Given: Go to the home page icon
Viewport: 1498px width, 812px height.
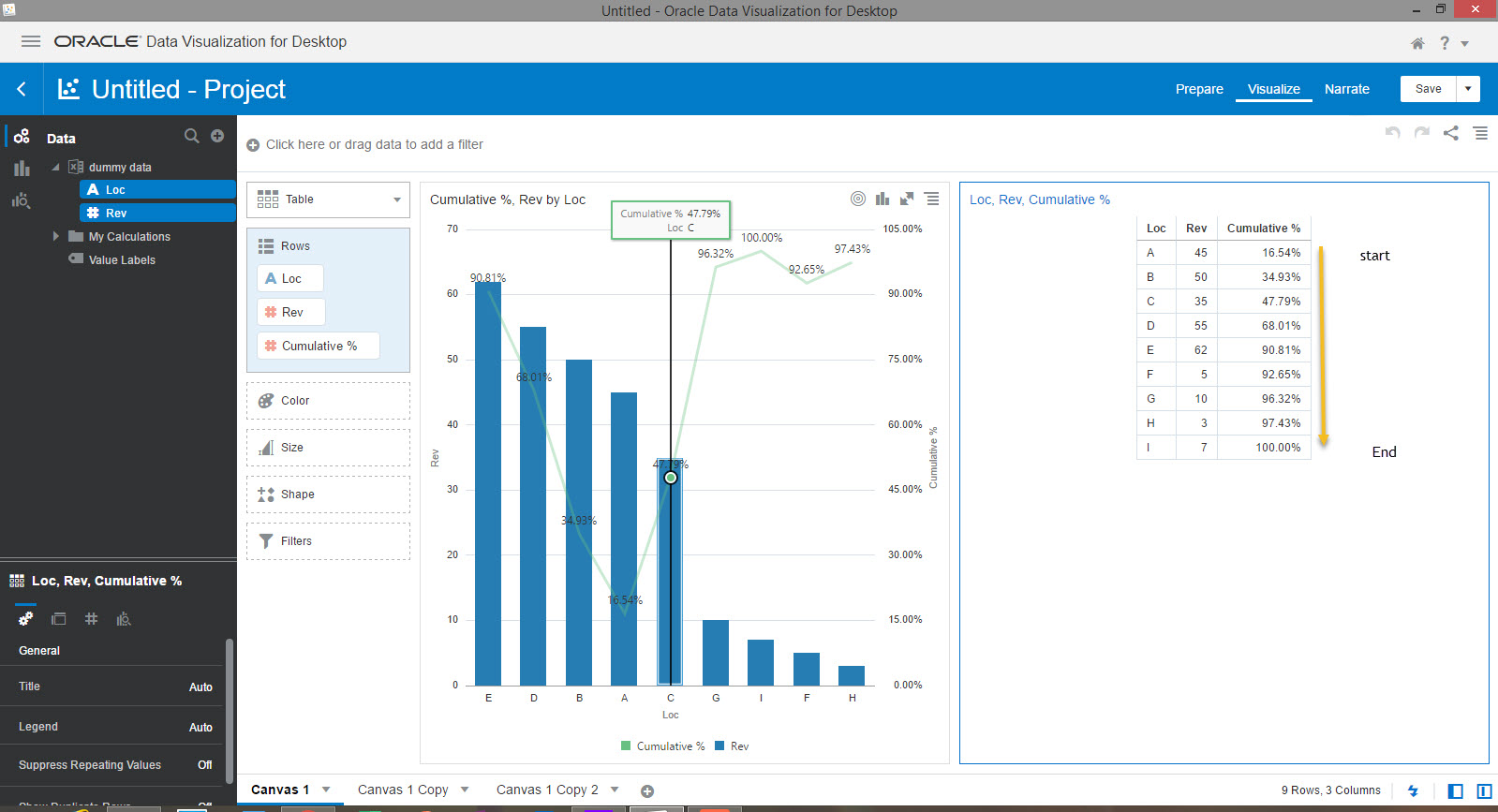Looking at the screenshot, I should coord(1417,43).
